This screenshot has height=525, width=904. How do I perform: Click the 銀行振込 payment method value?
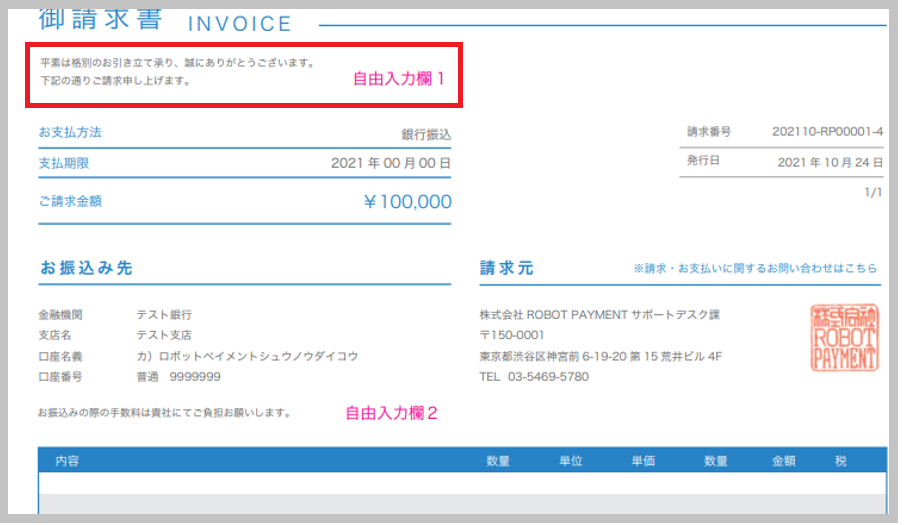(426, 134)
